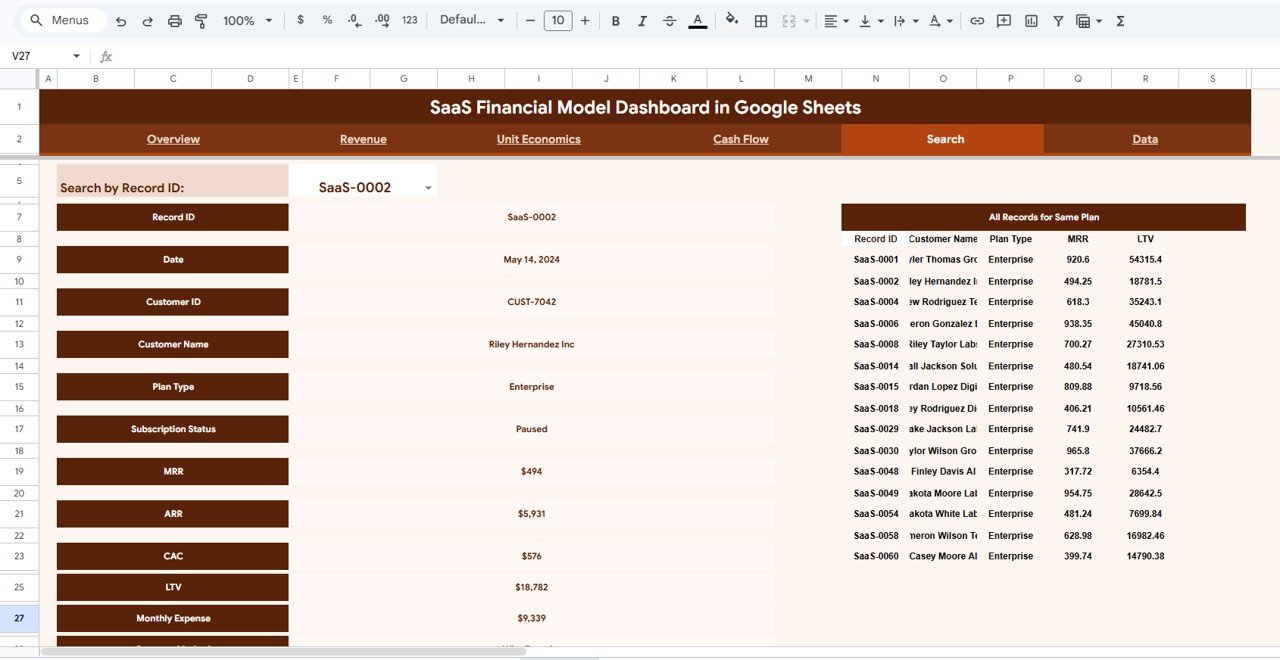
Task: Toggle italic formatting
Action: [642, 19]
